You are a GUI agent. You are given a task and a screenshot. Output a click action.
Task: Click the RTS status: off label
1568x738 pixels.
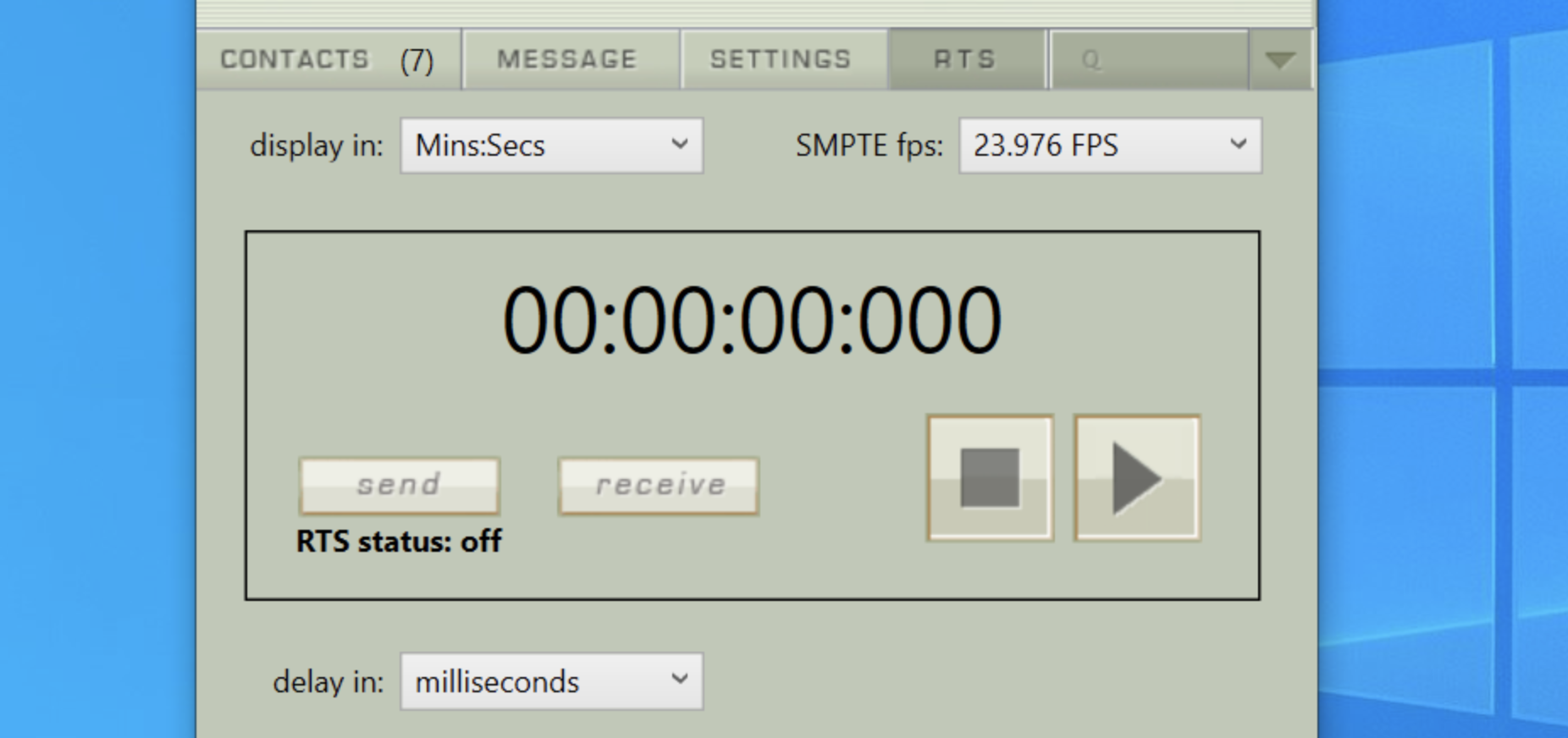click(x=399, y=542)
